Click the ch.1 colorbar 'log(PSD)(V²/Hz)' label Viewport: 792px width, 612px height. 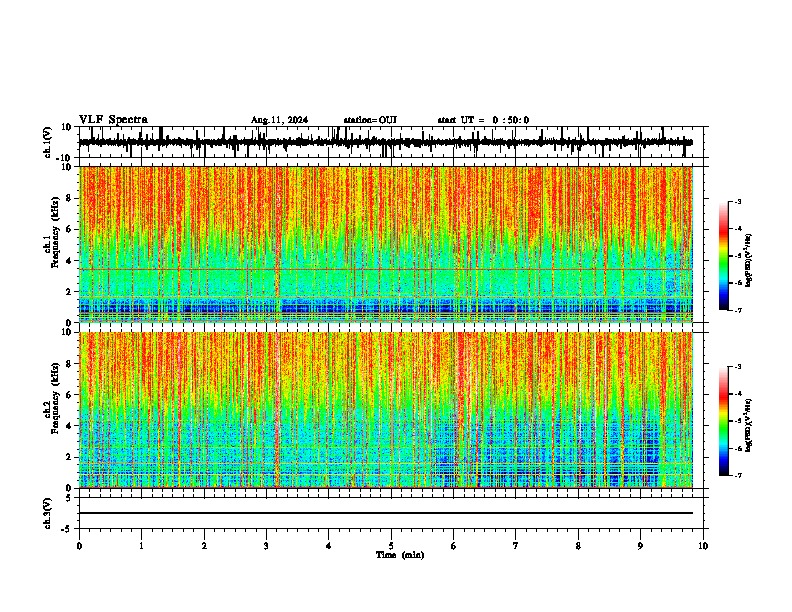pos(749,260)
